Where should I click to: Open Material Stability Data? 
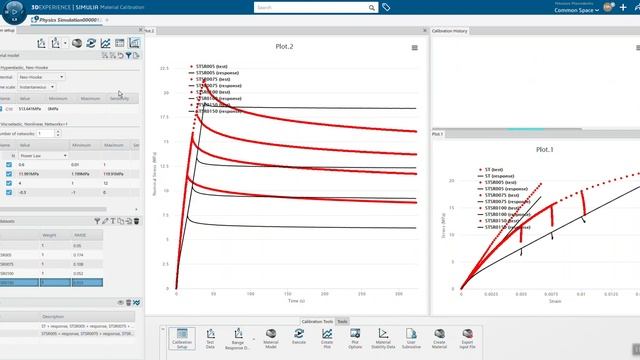coord(383,338)
